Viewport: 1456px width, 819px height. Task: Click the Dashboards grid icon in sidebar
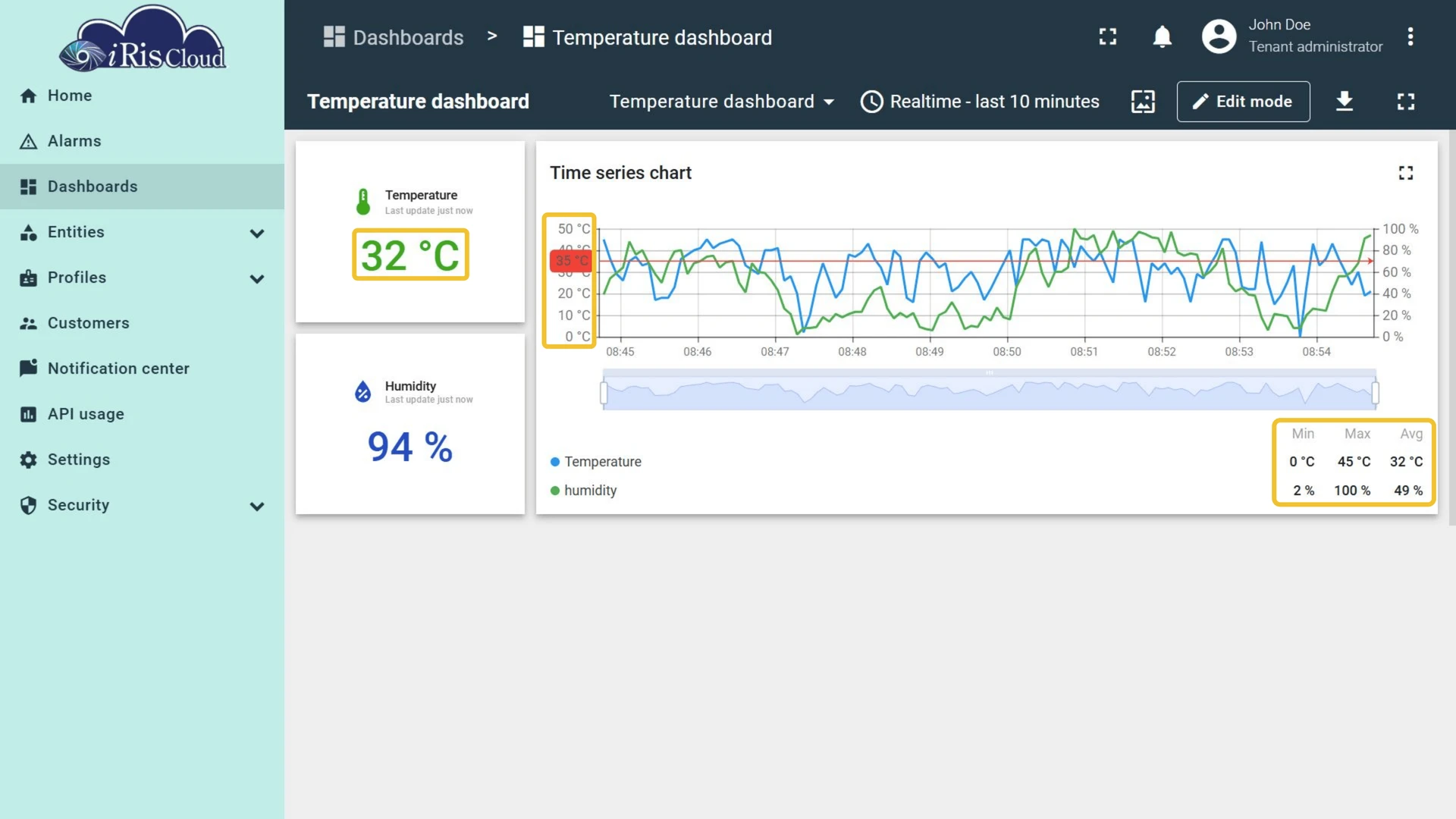tap(28, 187)
